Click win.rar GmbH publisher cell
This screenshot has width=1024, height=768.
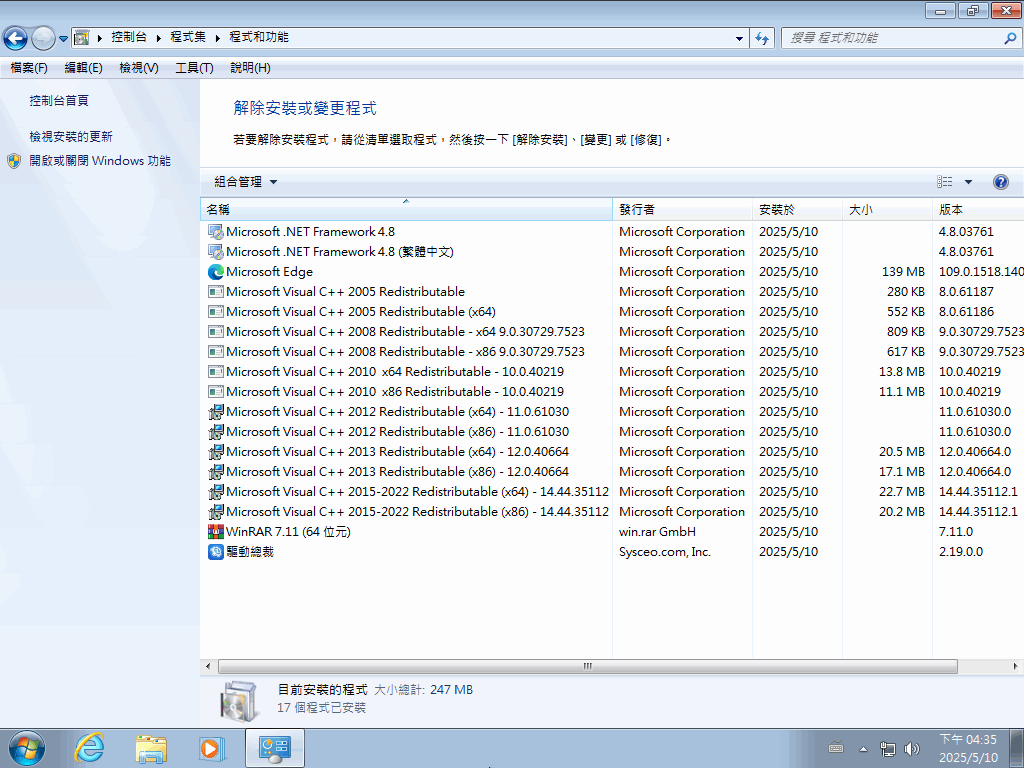[x=657, y=532]
